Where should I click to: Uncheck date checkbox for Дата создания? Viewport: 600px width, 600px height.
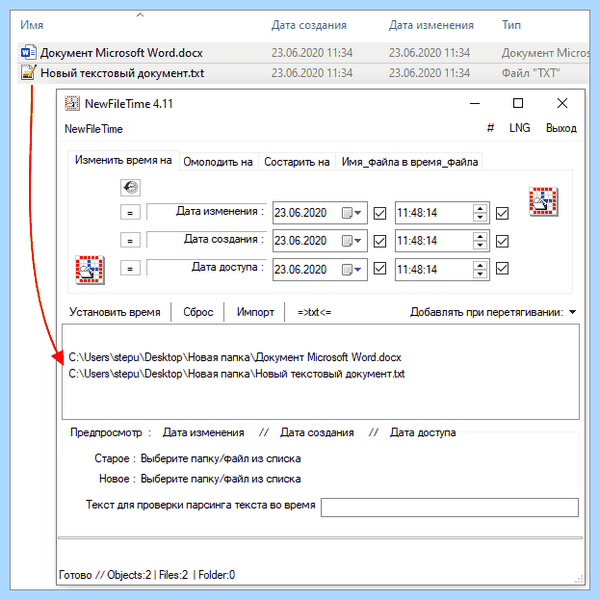click(x=380, y=241)
